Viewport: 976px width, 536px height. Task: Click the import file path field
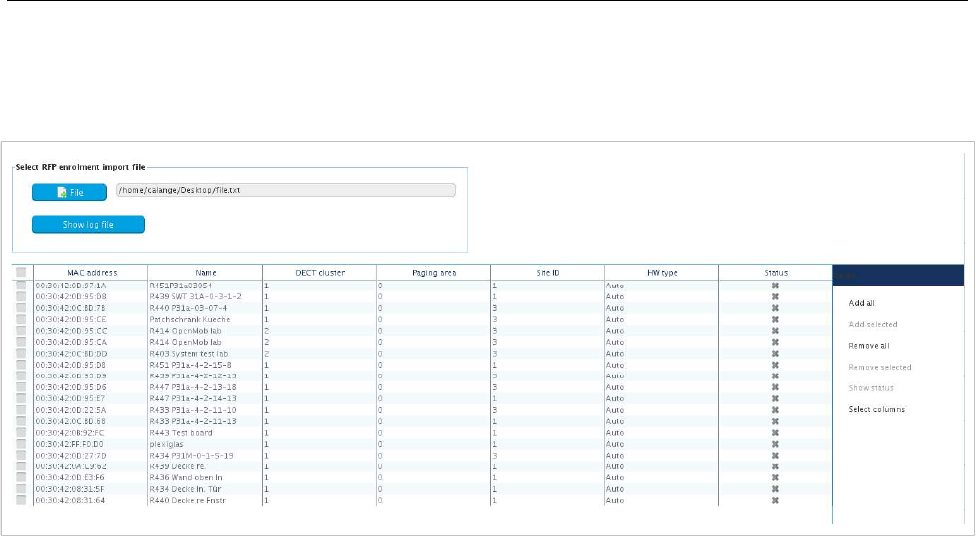click(286, 190)
